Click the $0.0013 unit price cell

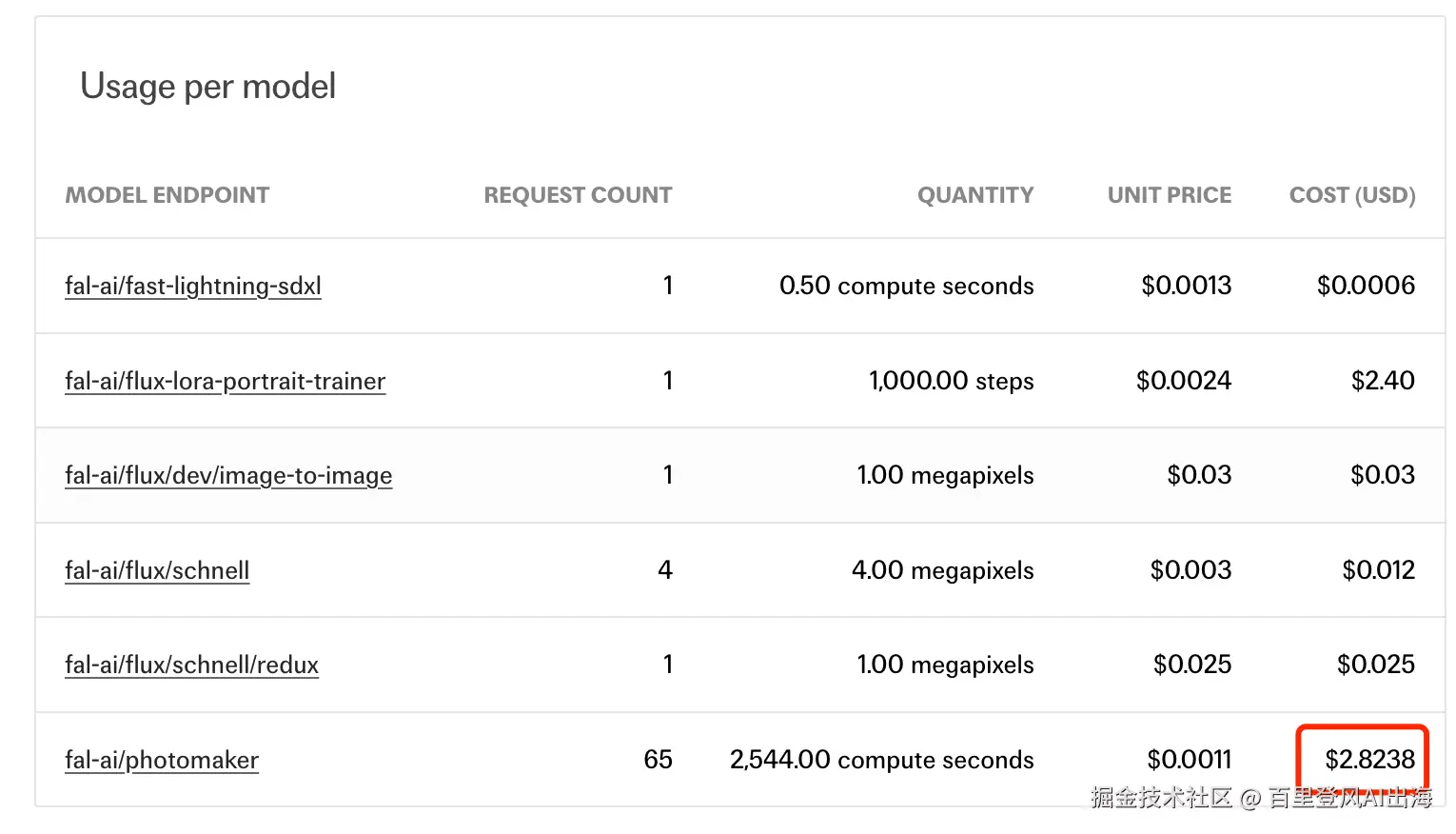[1186, 286]
